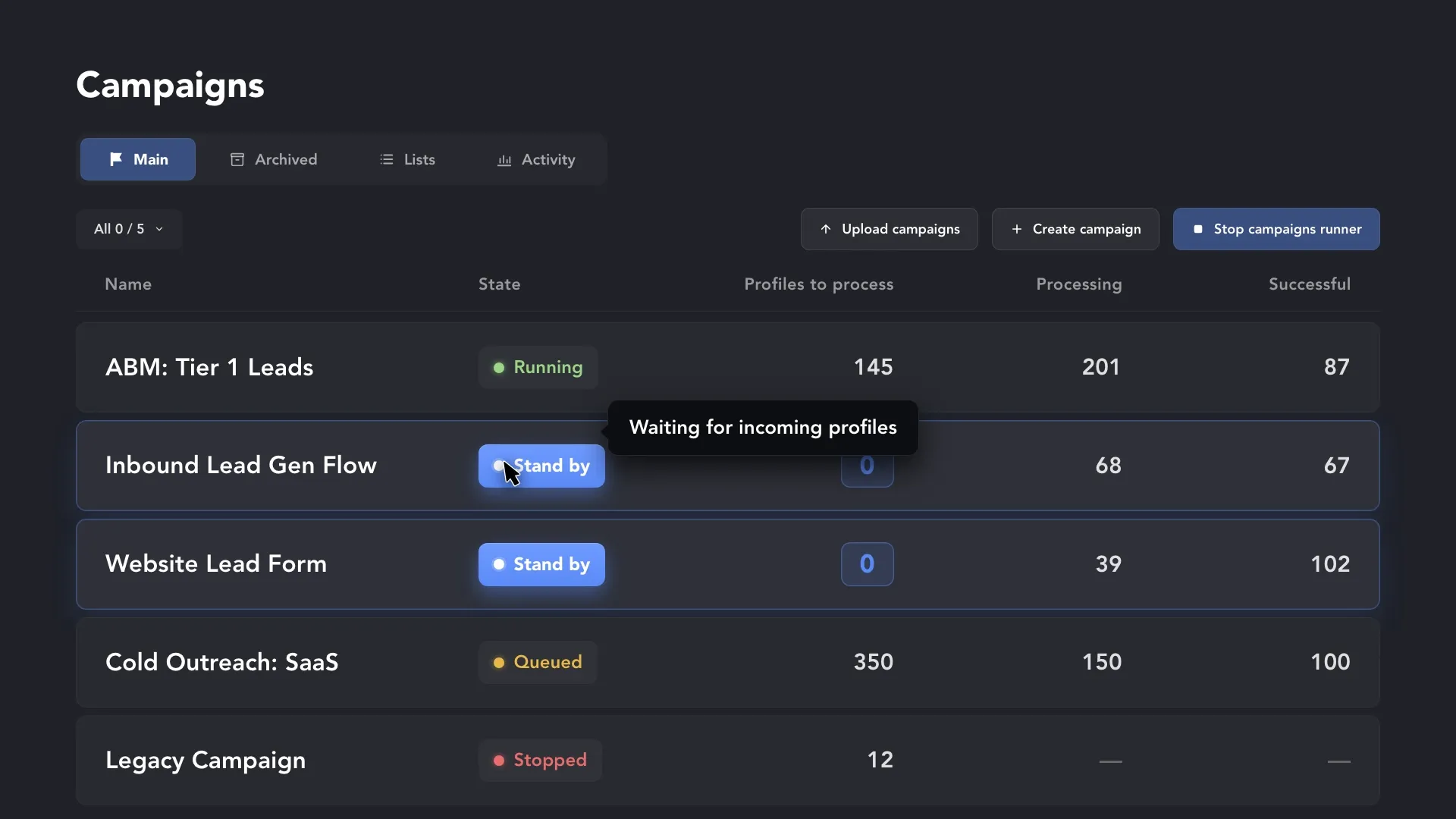Toggle Inbound Lead Gen Flow Stand by
This screenshot has width=1456, height=819.
(541, 466)
